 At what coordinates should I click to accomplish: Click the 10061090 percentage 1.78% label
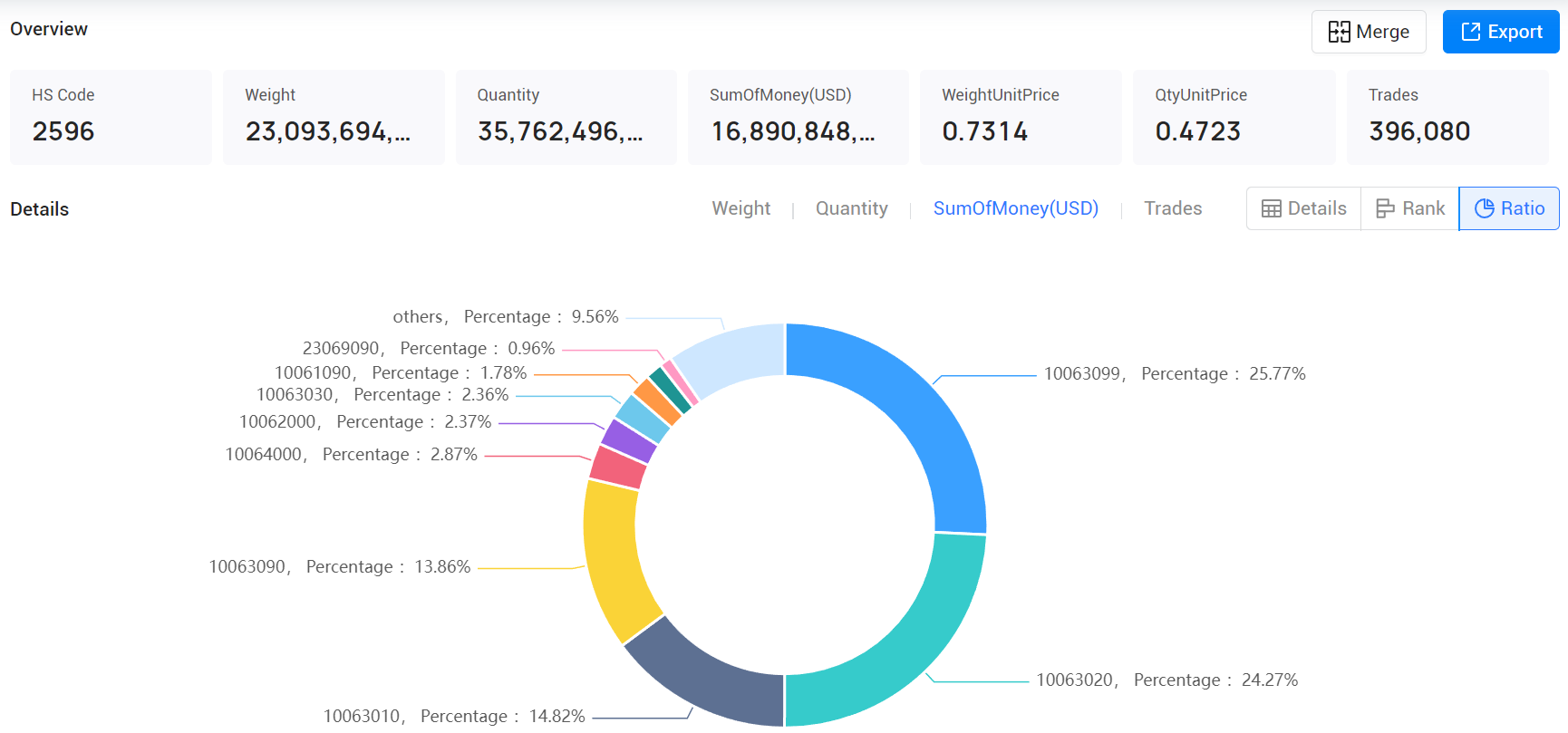point(401,372)
